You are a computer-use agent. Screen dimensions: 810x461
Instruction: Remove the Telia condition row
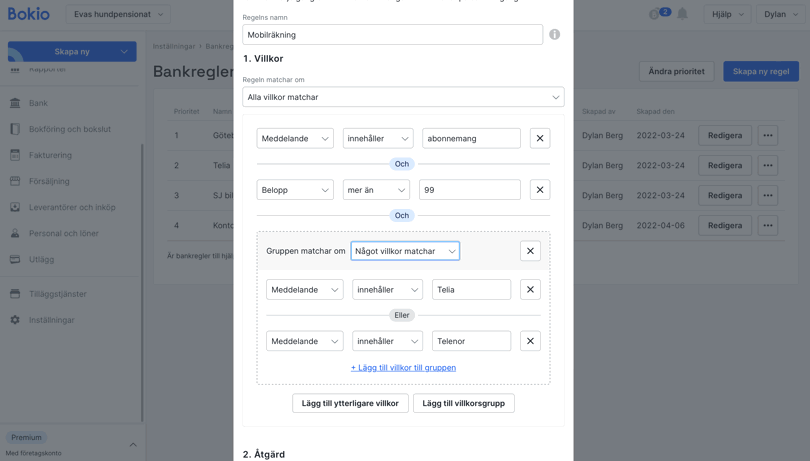pos(530,289)
